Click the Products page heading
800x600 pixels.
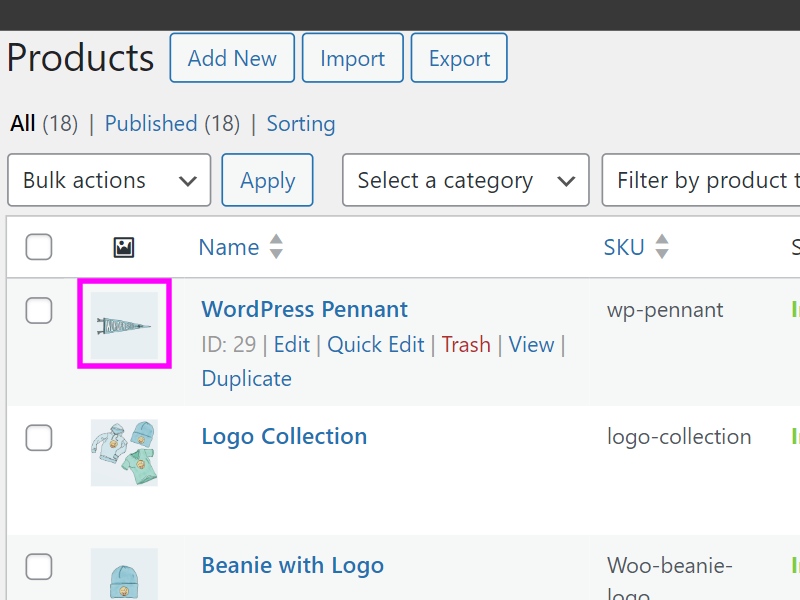[80, 58]
